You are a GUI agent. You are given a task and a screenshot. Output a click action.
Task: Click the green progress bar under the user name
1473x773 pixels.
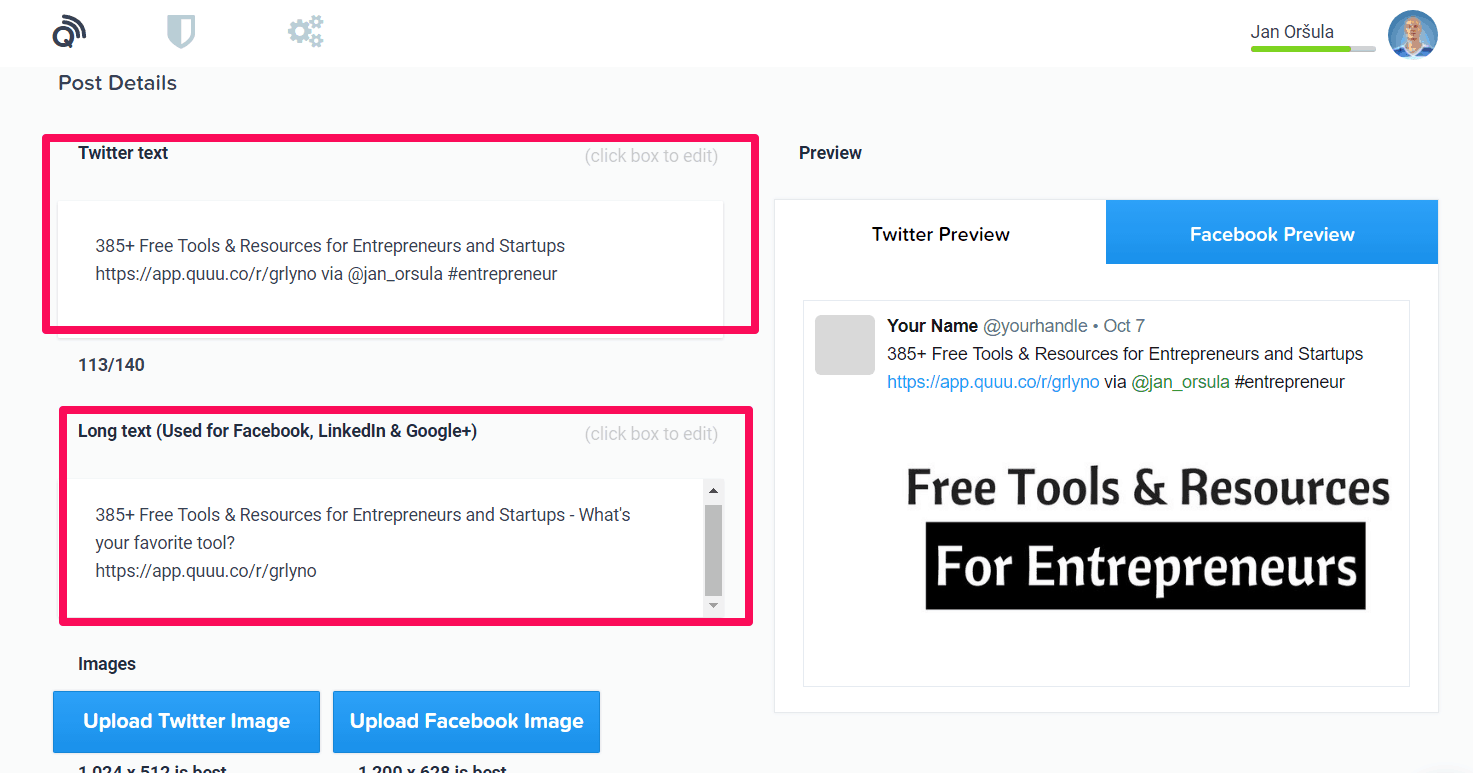pyautogui.click(x=1300, y=48)
